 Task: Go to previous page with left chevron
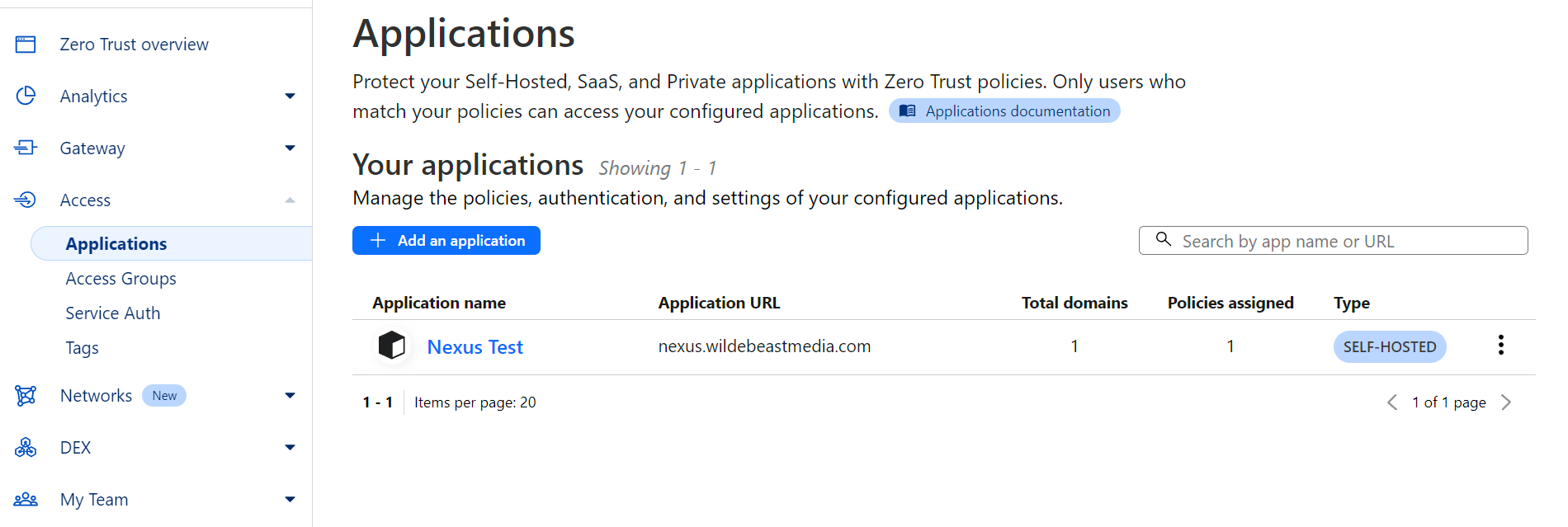1392,402
